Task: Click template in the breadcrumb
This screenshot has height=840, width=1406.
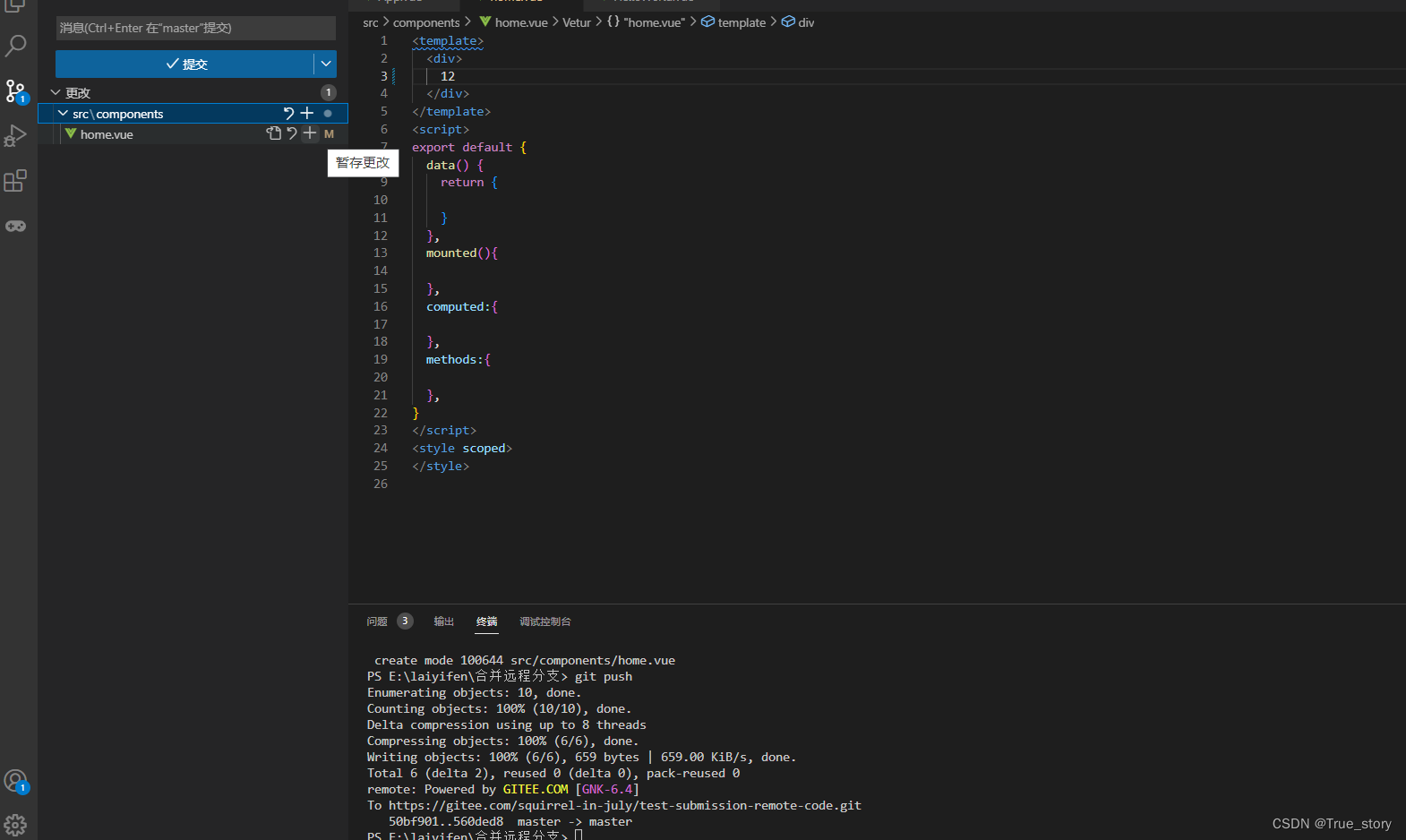Action: point(733,22)
